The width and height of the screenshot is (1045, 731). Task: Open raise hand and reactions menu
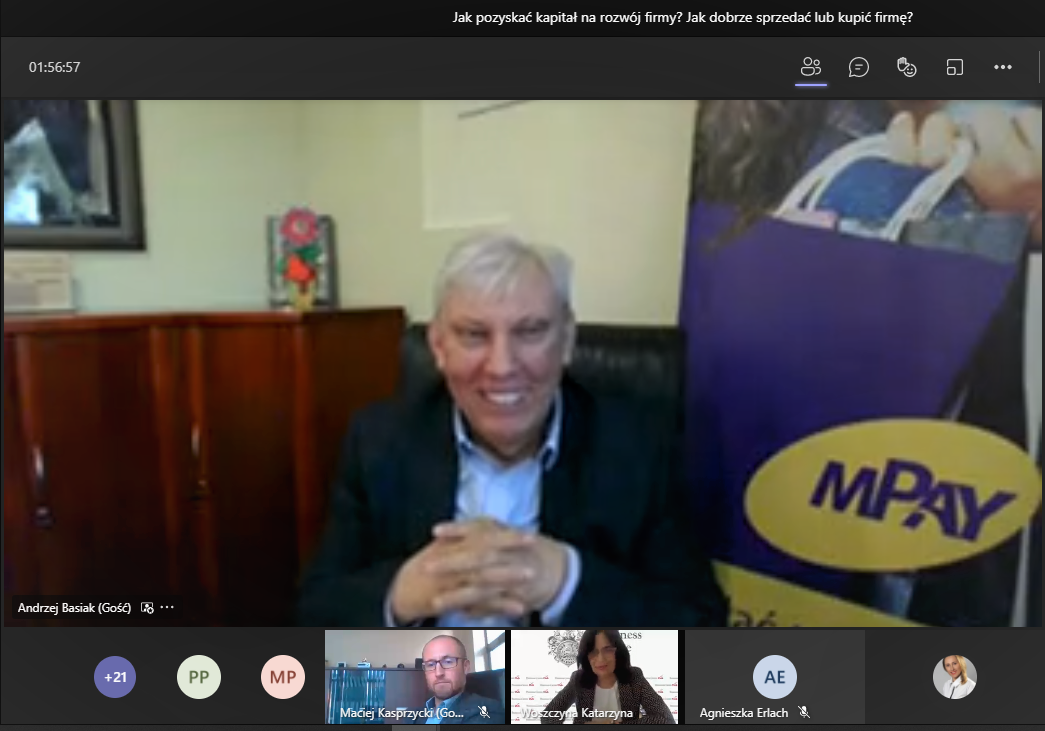coord(906,67)
